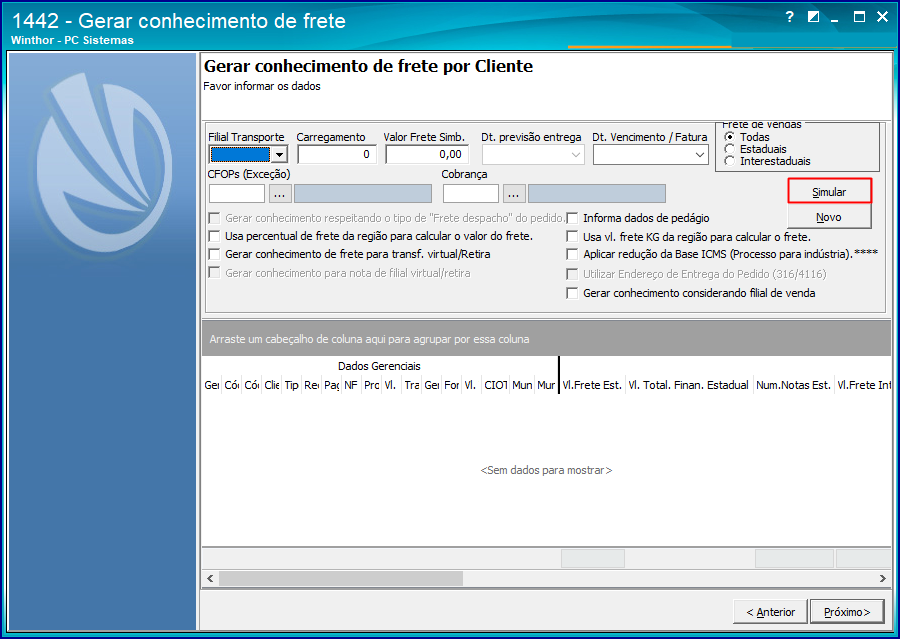Screen dimensions: 900x639
Task: Click the horizontal scrollbar thumb
Action: pyautogui.click(x=341, y=579)
